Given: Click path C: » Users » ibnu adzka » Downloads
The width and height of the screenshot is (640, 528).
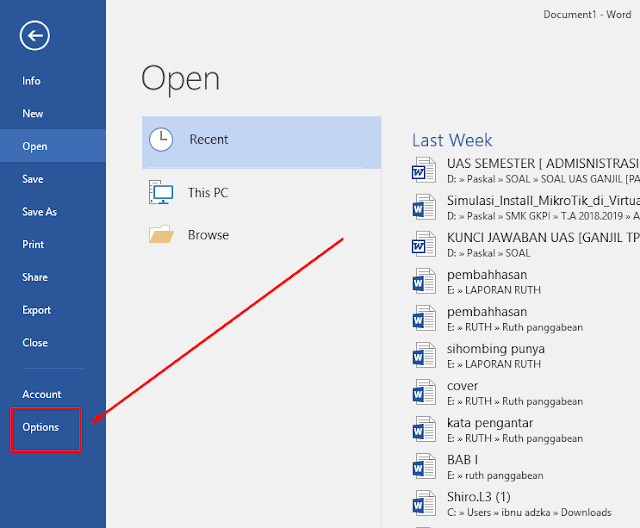Looking at the screenshot, I should (529, 512).
